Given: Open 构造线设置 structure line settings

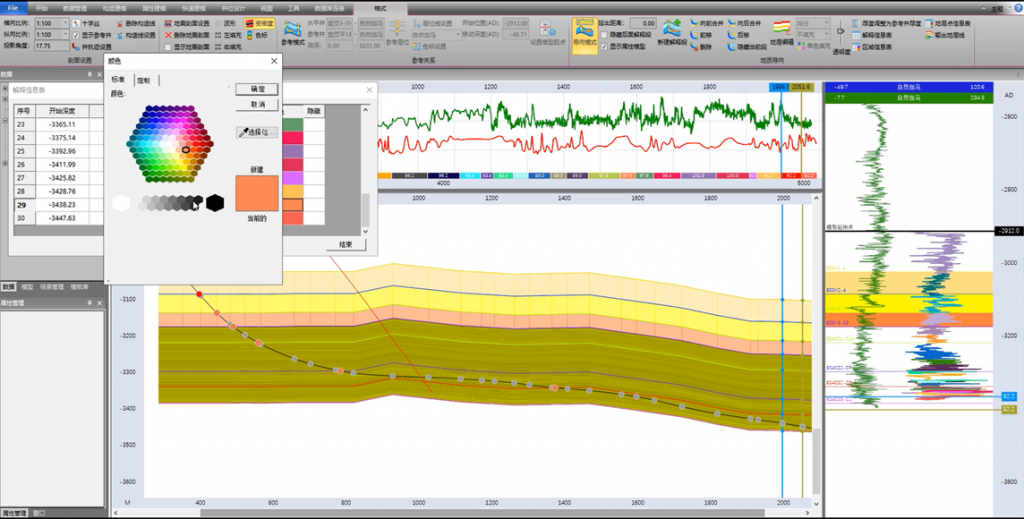Looking at the screenshot, I should tap(136, 35).
